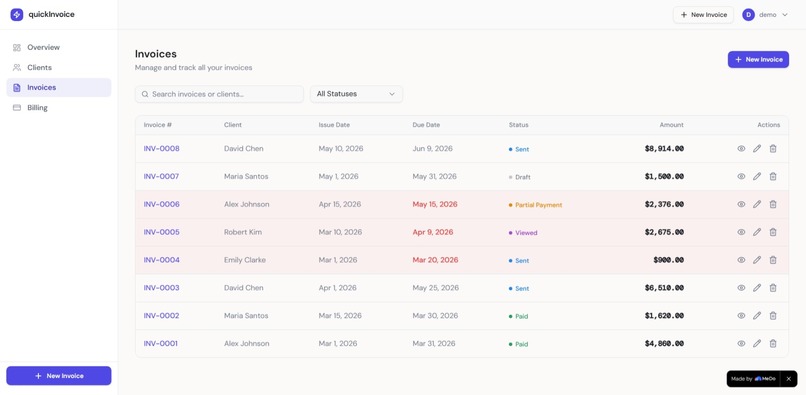806x395 pixels.
Task: Delete invoice INV-0007 with the trash icon
Action: click(773, 176)
